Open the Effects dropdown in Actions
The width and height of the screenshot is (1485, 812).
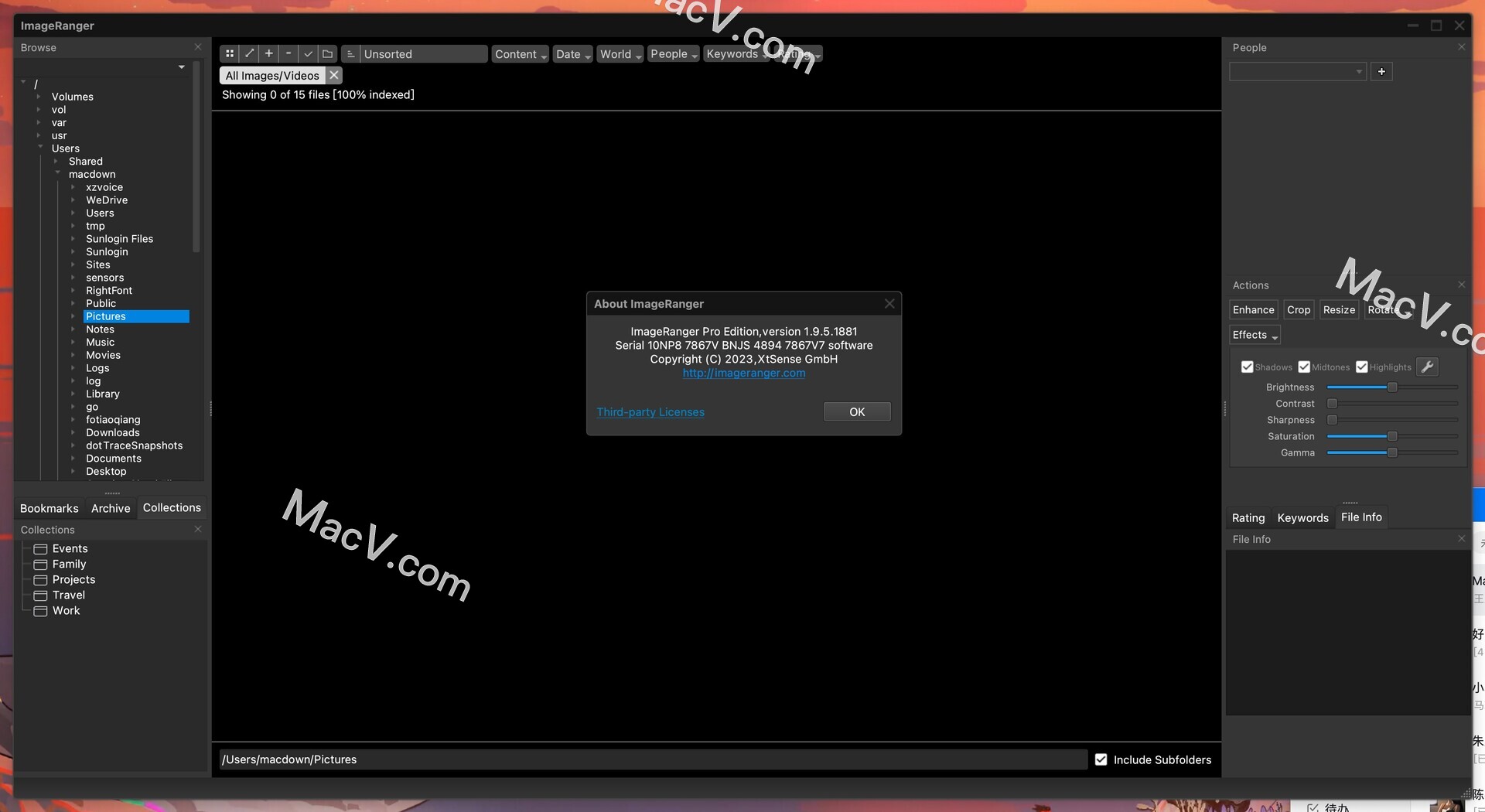tap(1255, 335)
